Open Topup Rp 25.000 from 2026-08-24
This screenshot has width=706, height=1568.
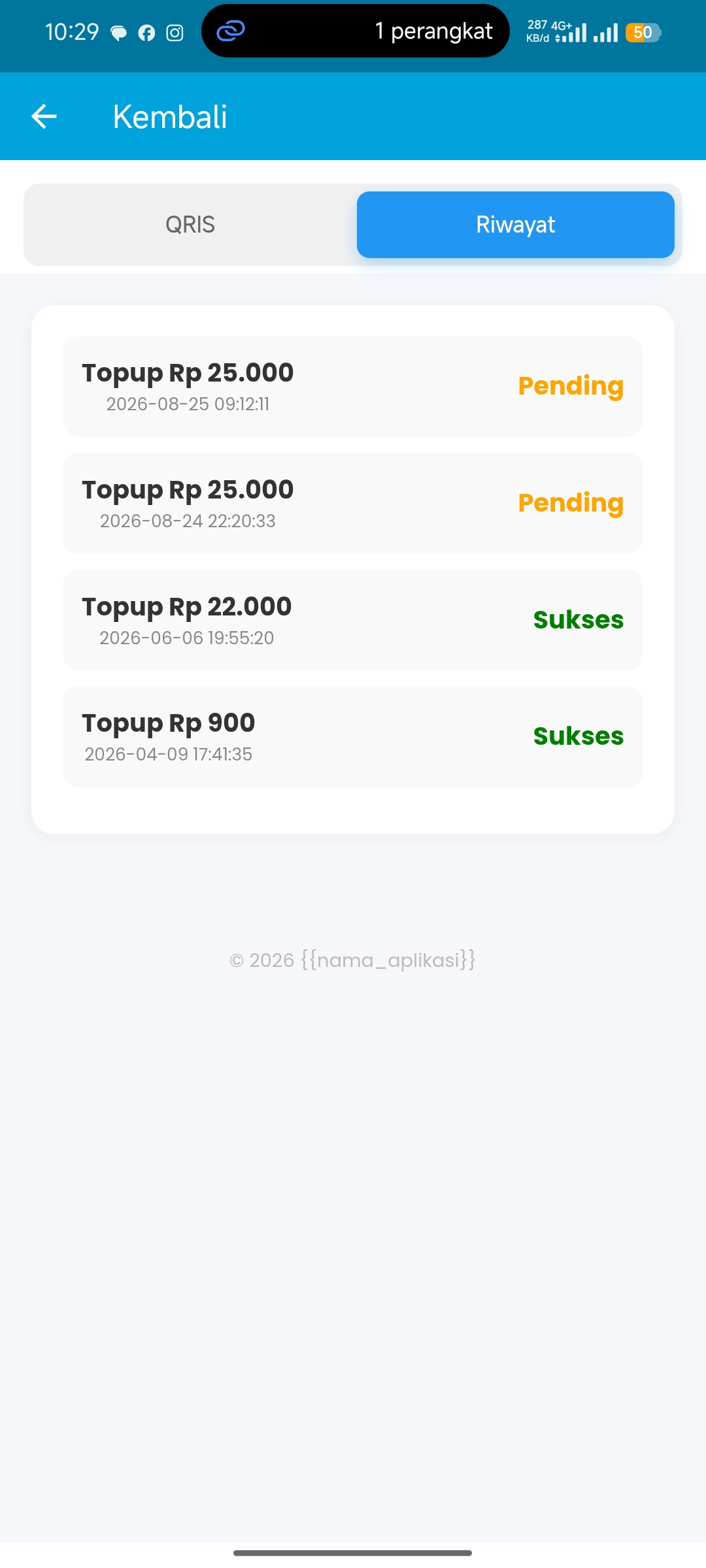(x=353, y=503)
